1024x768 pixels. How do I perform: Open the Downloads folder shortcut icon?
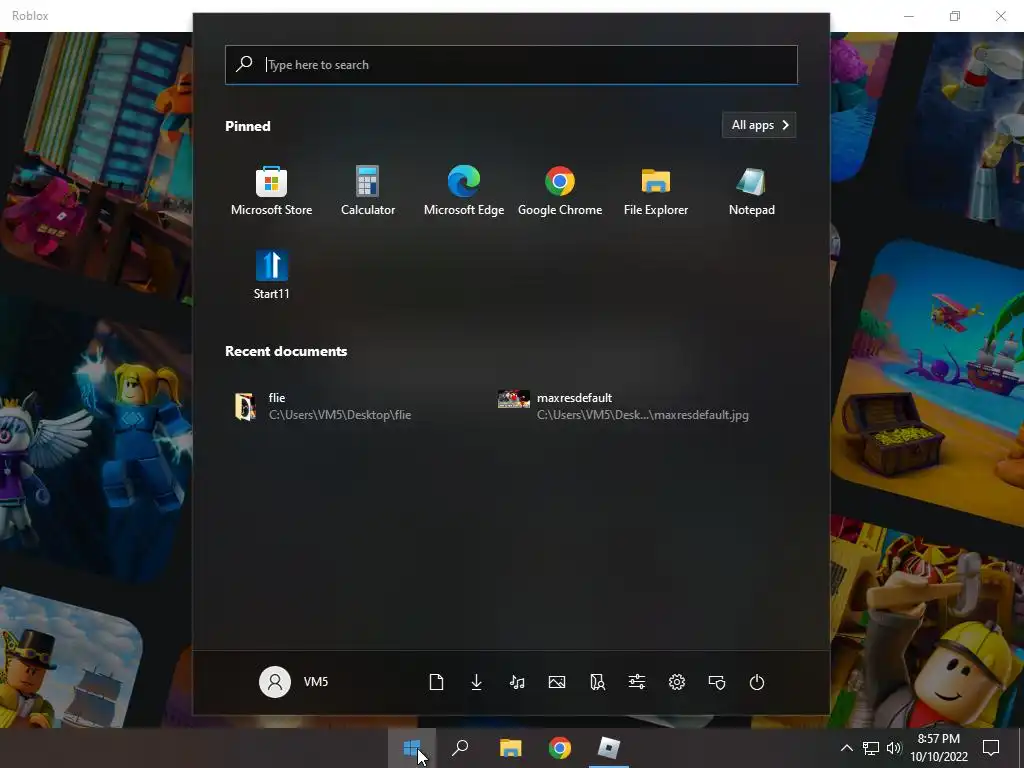[x=477, y=682]
